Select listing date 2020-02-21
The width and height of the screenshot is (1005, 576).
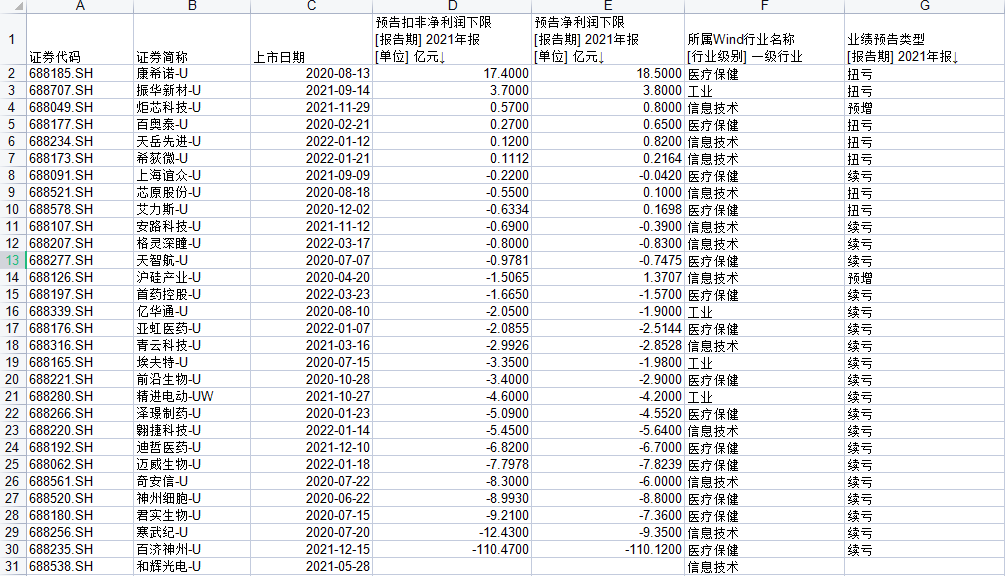(311, 124)
